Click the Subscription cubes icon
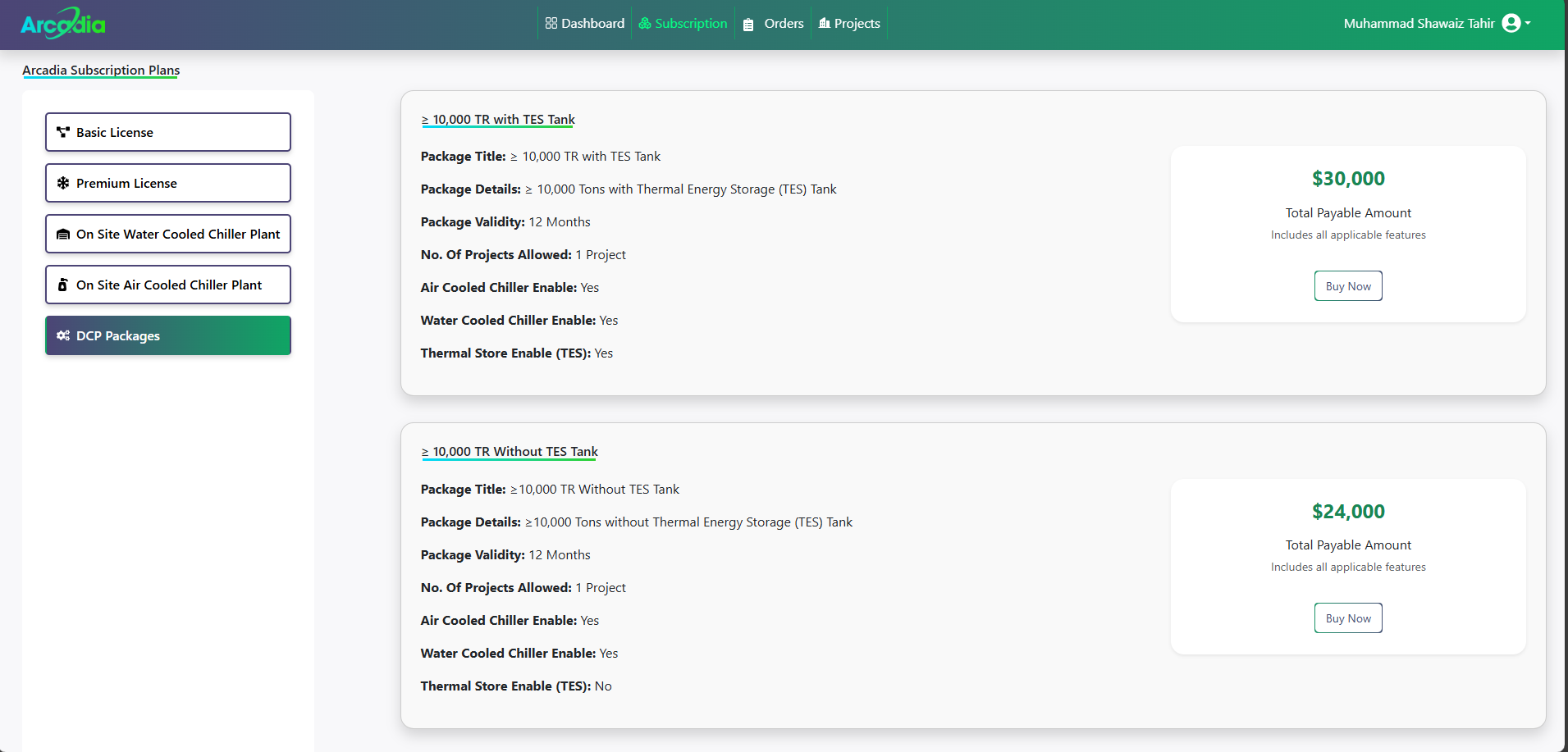Viewport: 1568px width, 752px height. point(645,24)
